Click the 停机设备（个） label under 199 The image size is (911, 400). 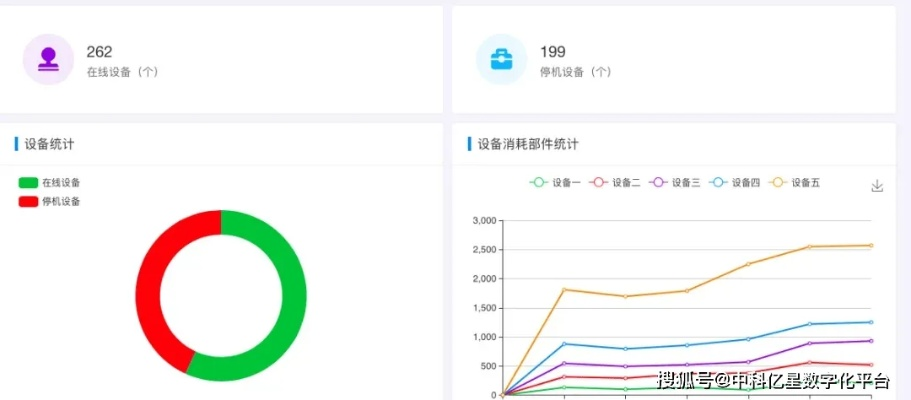tap(575, 72)
